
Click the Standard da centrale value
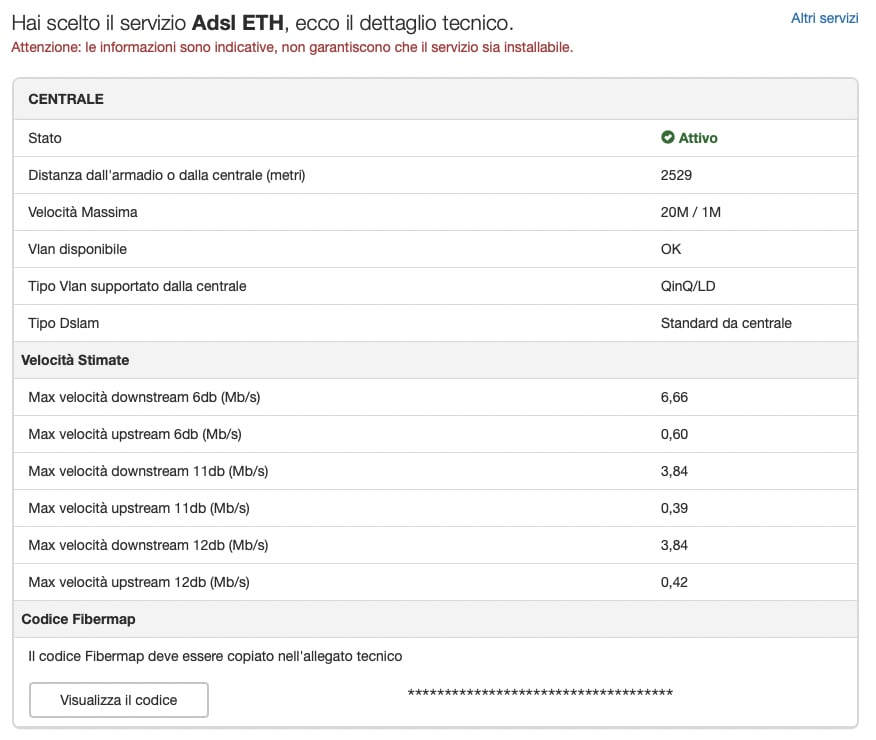(x=726, y=323)
